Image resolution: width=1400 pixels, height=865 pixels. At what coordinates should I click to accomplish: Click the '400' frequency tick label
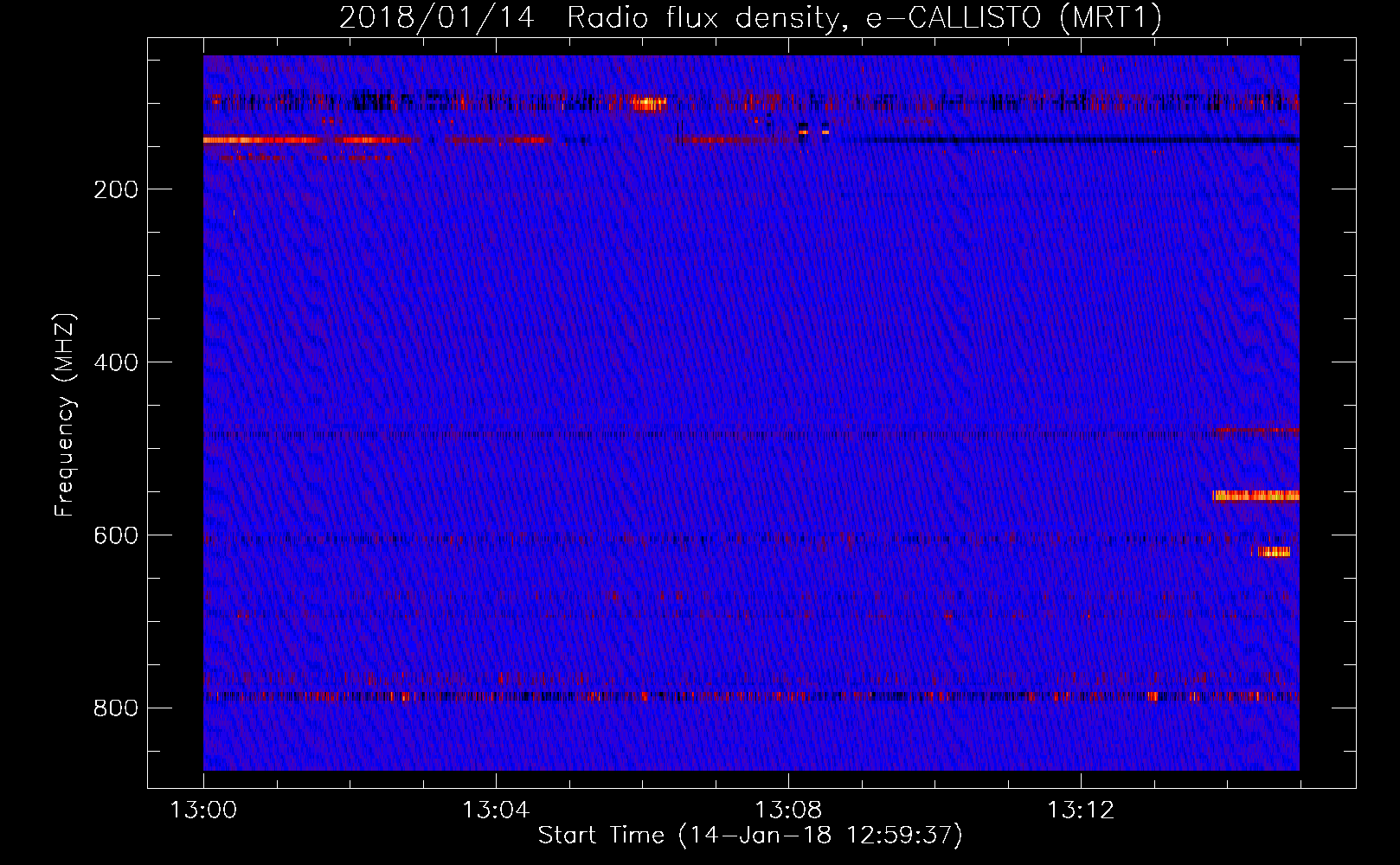point(116,362)
